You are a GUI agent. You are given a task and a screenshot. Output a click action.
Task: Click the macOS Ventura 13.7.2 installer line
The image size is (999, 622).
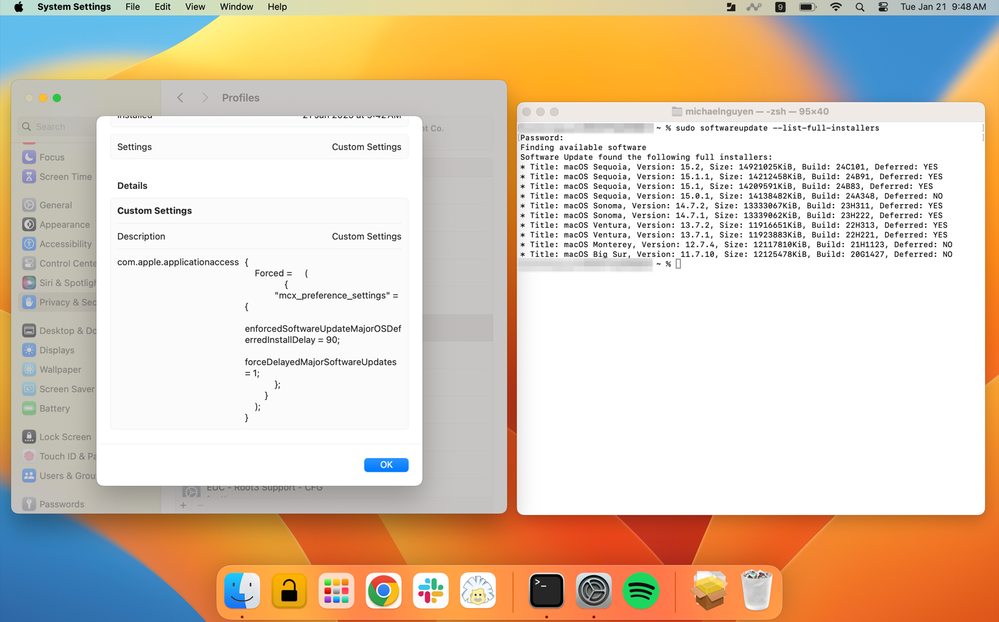point(734,225)
